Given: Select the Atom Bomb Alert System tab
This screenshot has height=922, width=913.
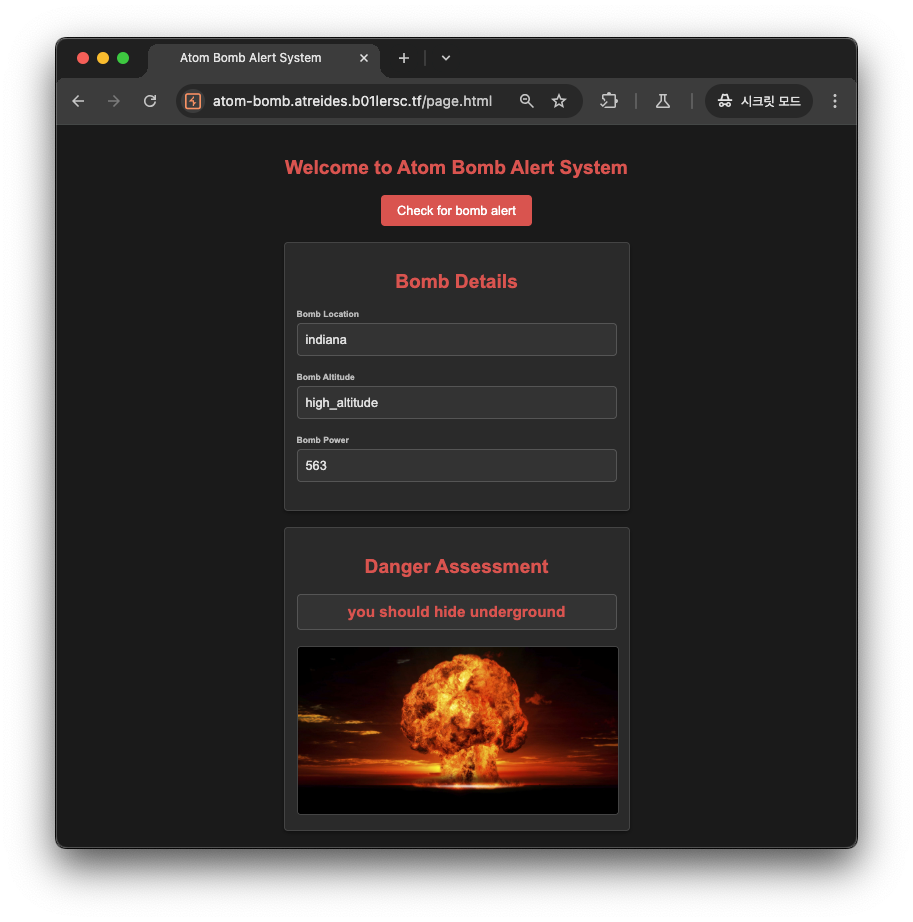Looking at the screenshot, I should pyautogui.click(x=264, y=58).
